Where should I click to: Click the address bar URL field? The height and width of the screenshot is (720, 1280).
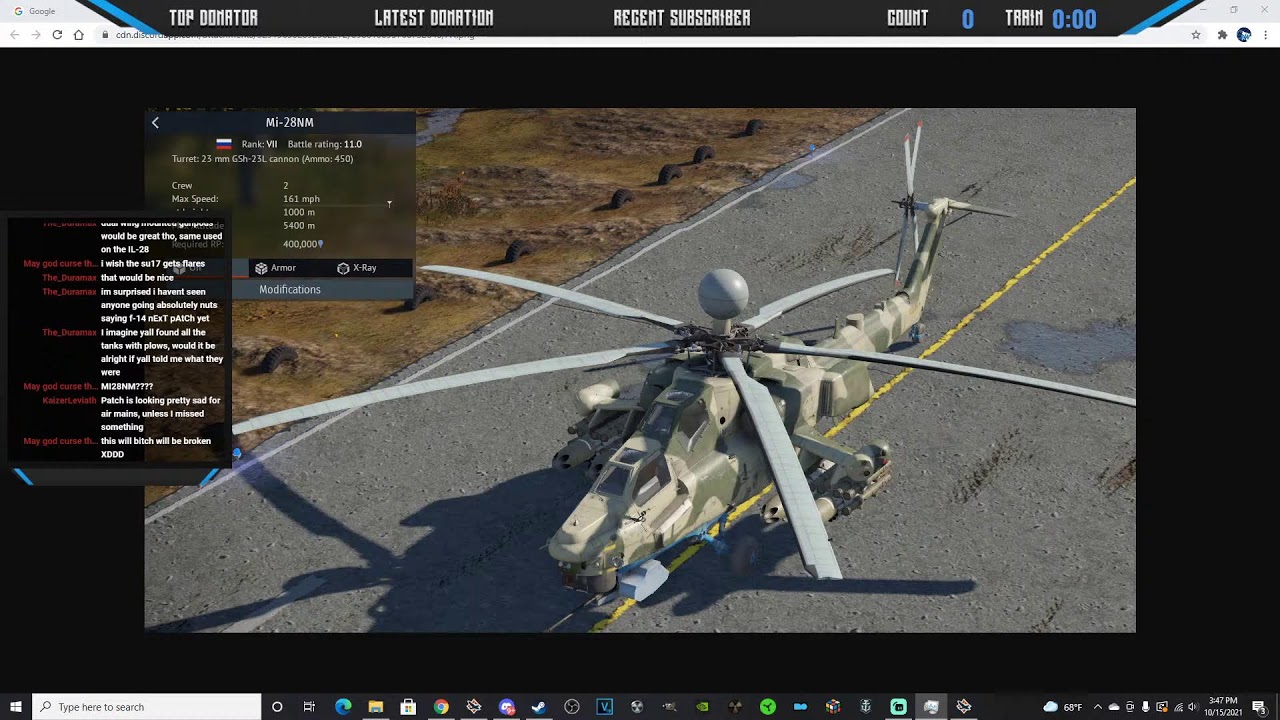coord(640,35)
